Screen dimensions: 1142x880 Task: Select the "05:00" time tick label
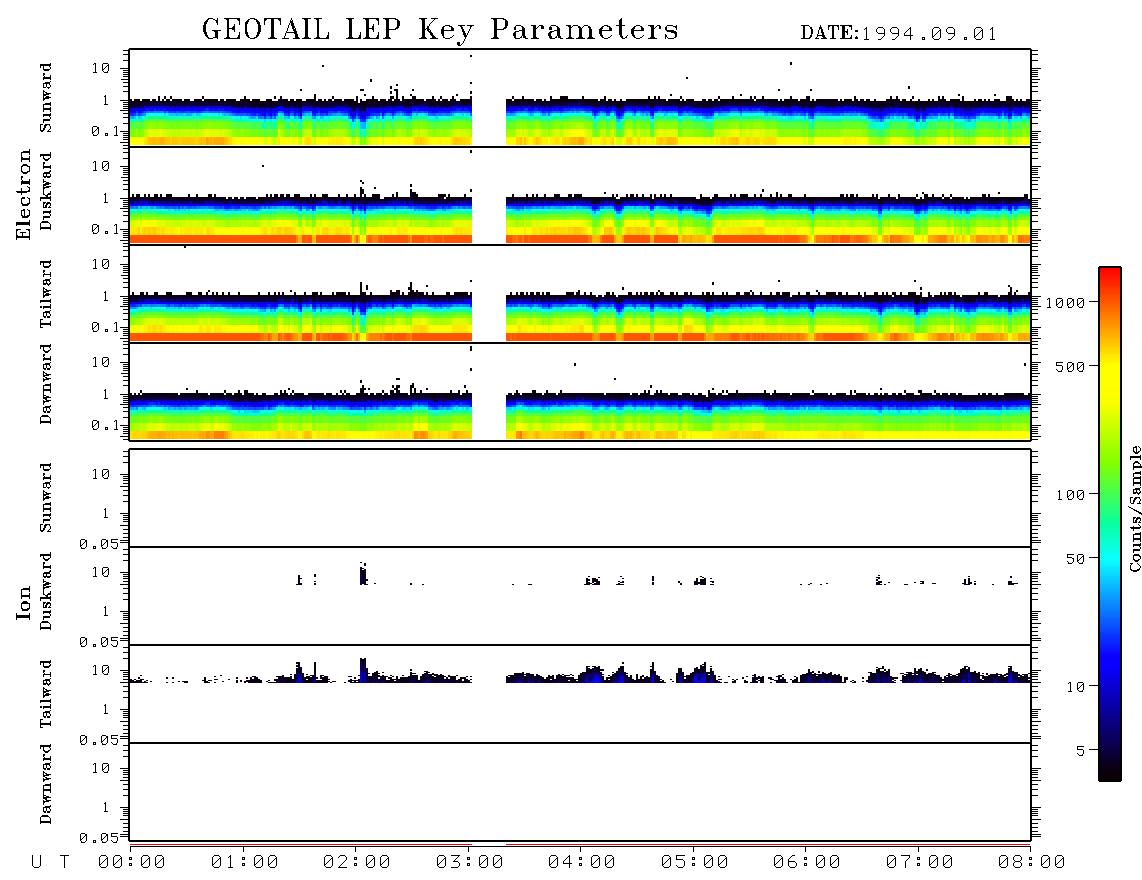tap(695, 862)
